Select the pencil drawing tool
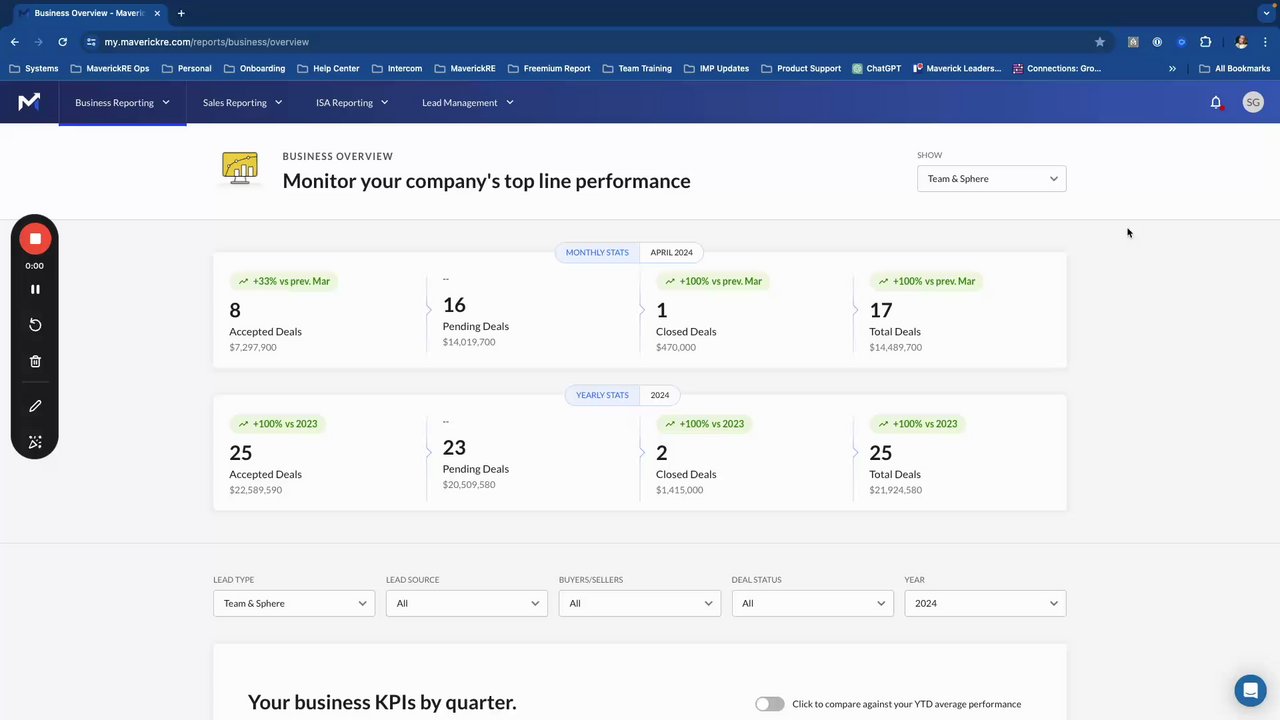 pyautogui.click(x=35, y=406)
